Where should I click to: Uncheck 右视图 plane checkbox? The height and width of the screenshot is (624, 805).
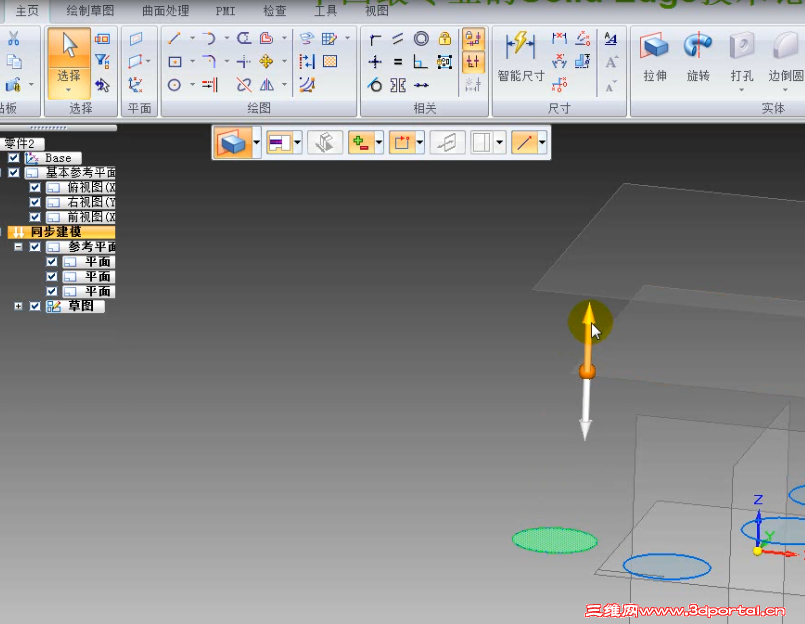(35, 202)
